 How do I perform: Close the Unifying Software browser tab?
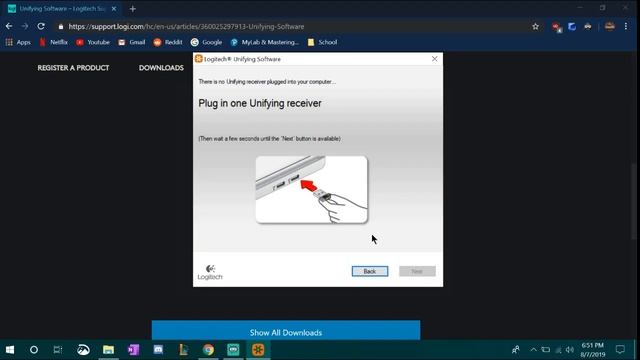(x=114, y=9)
